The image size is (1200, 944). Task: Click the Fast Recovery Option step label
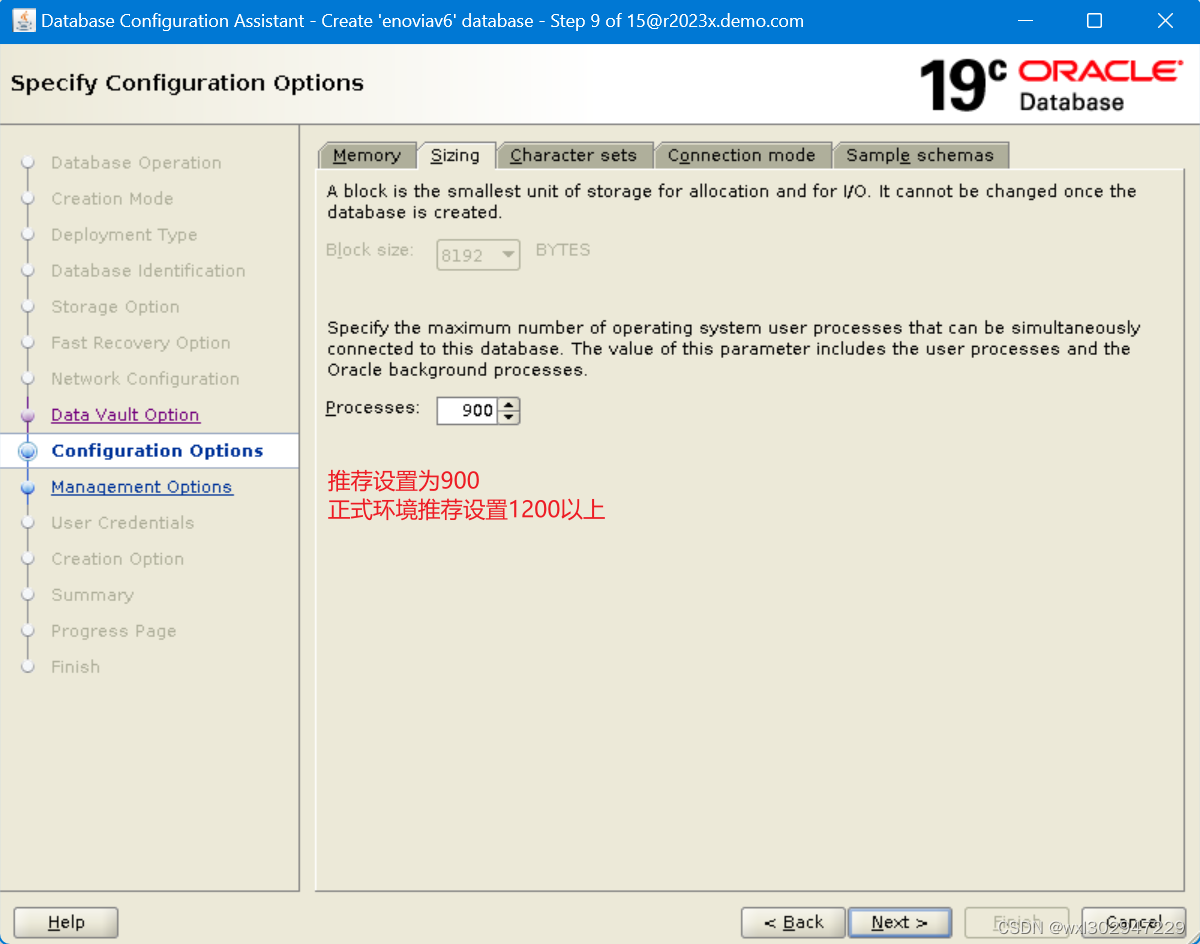pos(141,343)
